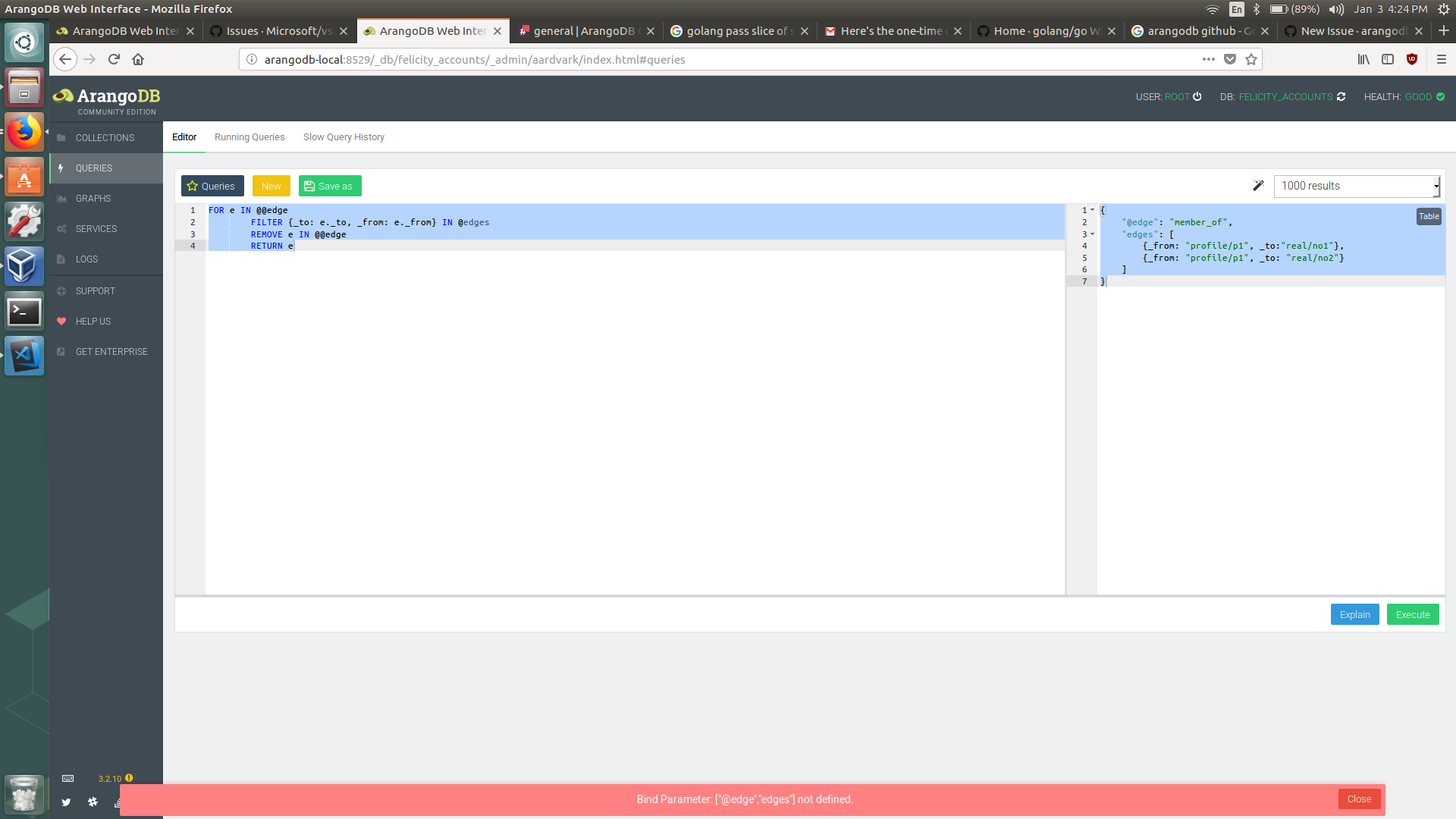
Task: Open GRAPHS in the sidebar
Action: 106,199
